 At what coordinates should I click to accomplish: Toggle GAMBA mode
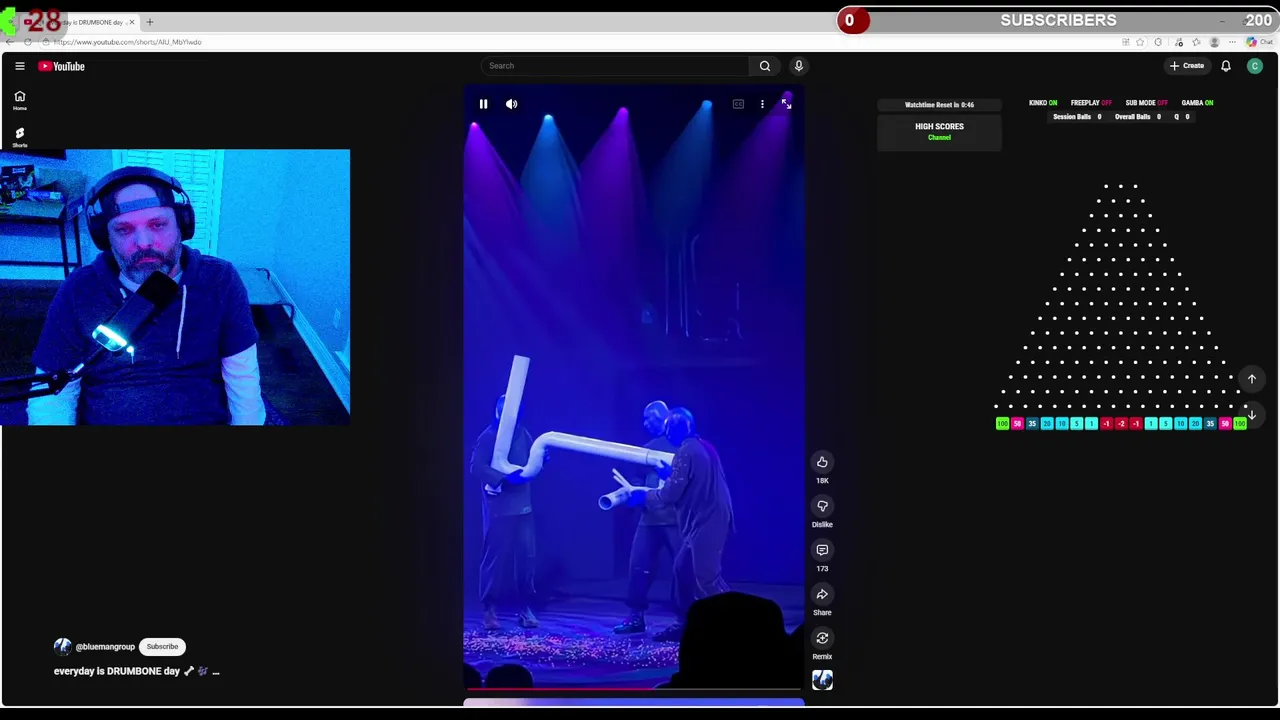pyautogui.click(x=1197, y=103)
